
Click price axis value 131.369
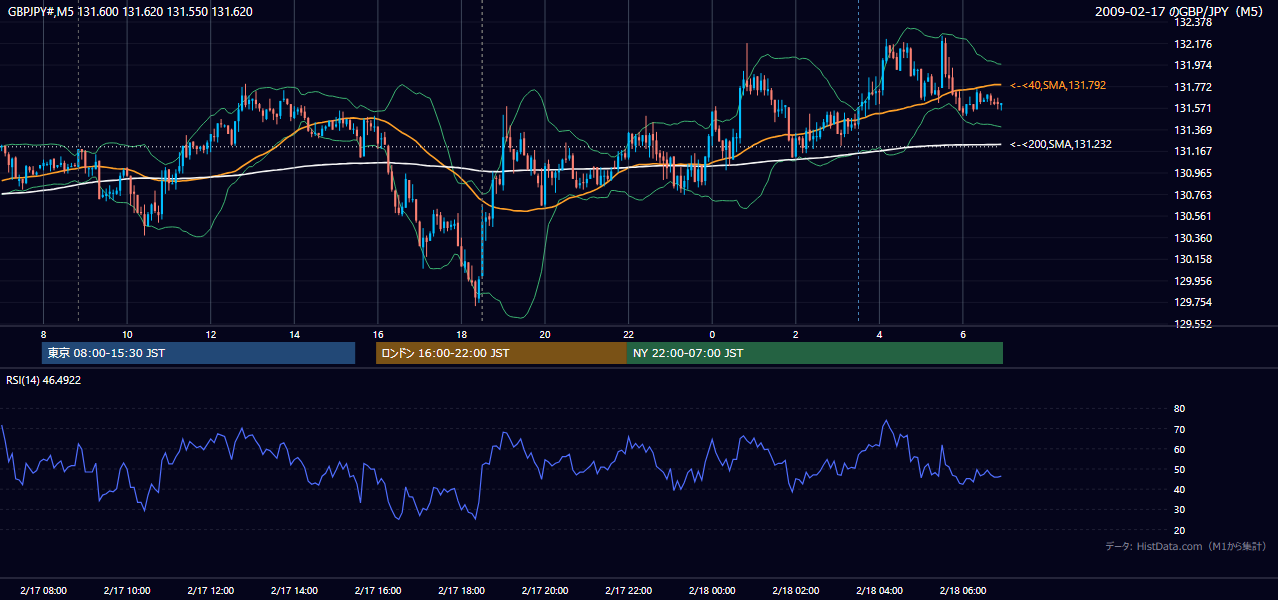1193,130
